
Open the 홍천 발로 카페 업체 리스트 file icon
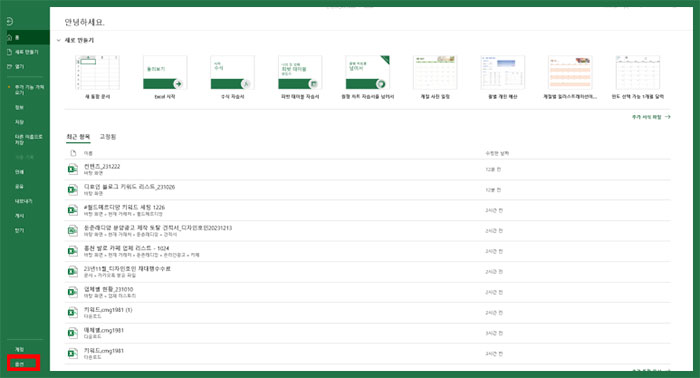pos(72,251)
